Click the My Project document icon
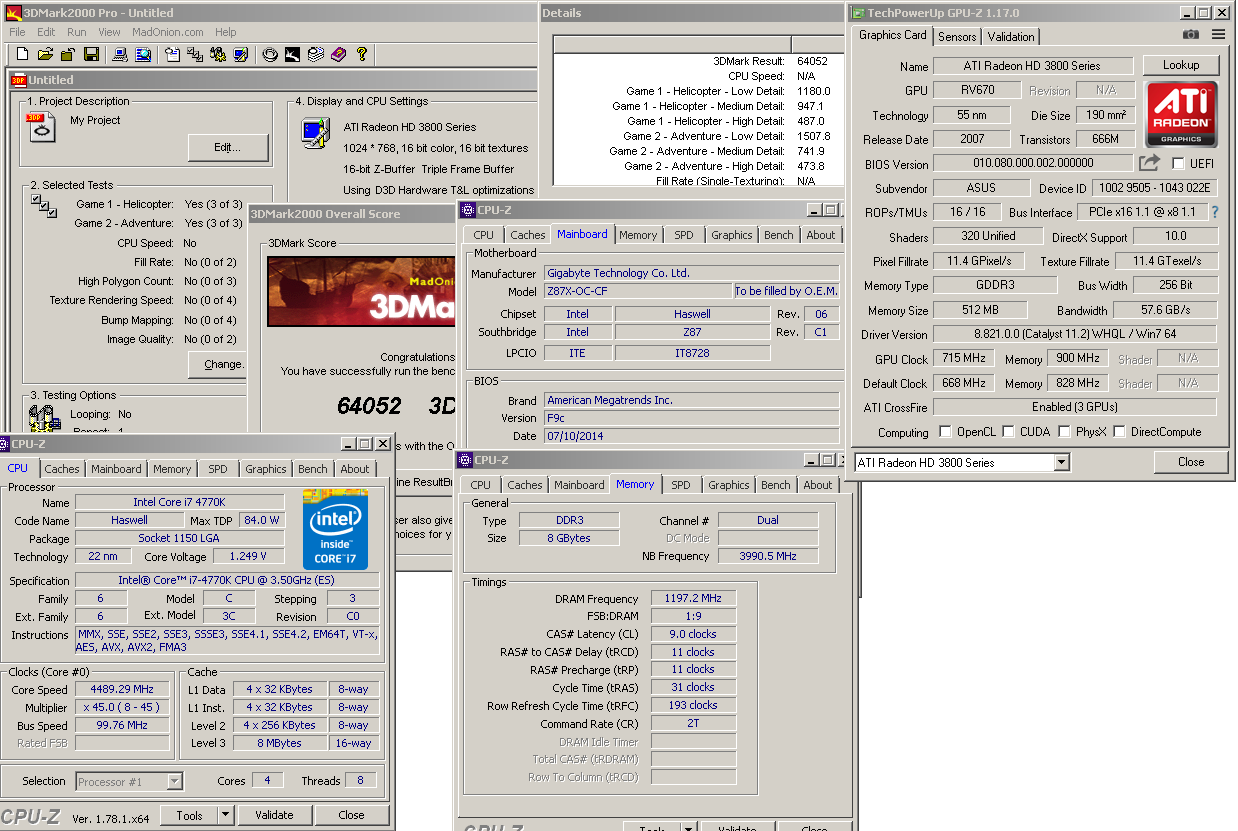 [x=41, y=127]
